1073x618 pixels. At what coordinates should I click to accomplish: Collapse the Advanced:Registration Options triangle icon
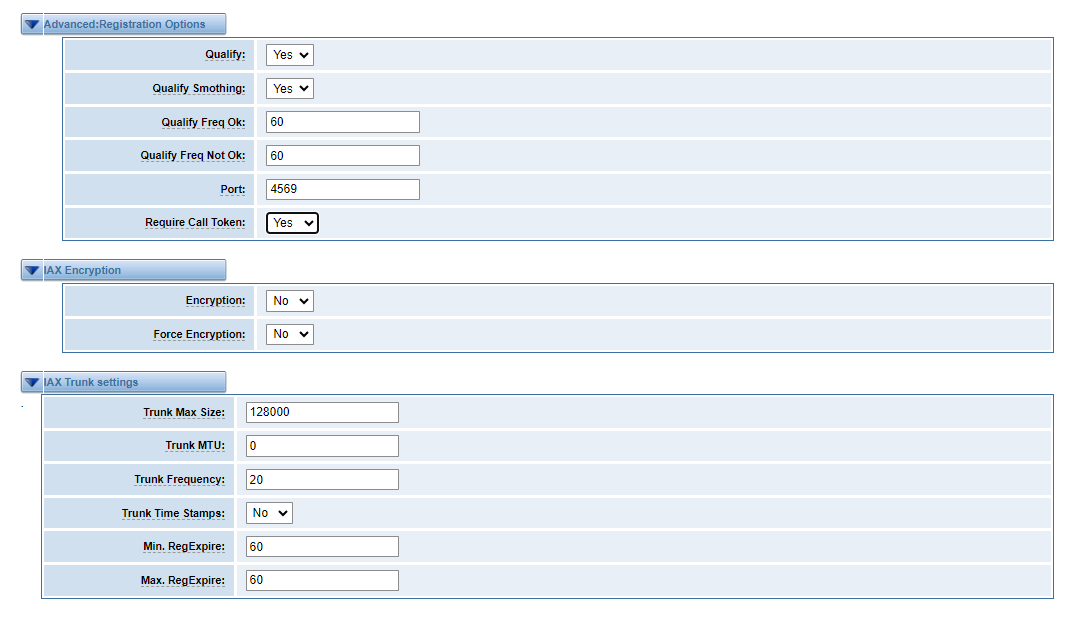(x=31, y=25)
